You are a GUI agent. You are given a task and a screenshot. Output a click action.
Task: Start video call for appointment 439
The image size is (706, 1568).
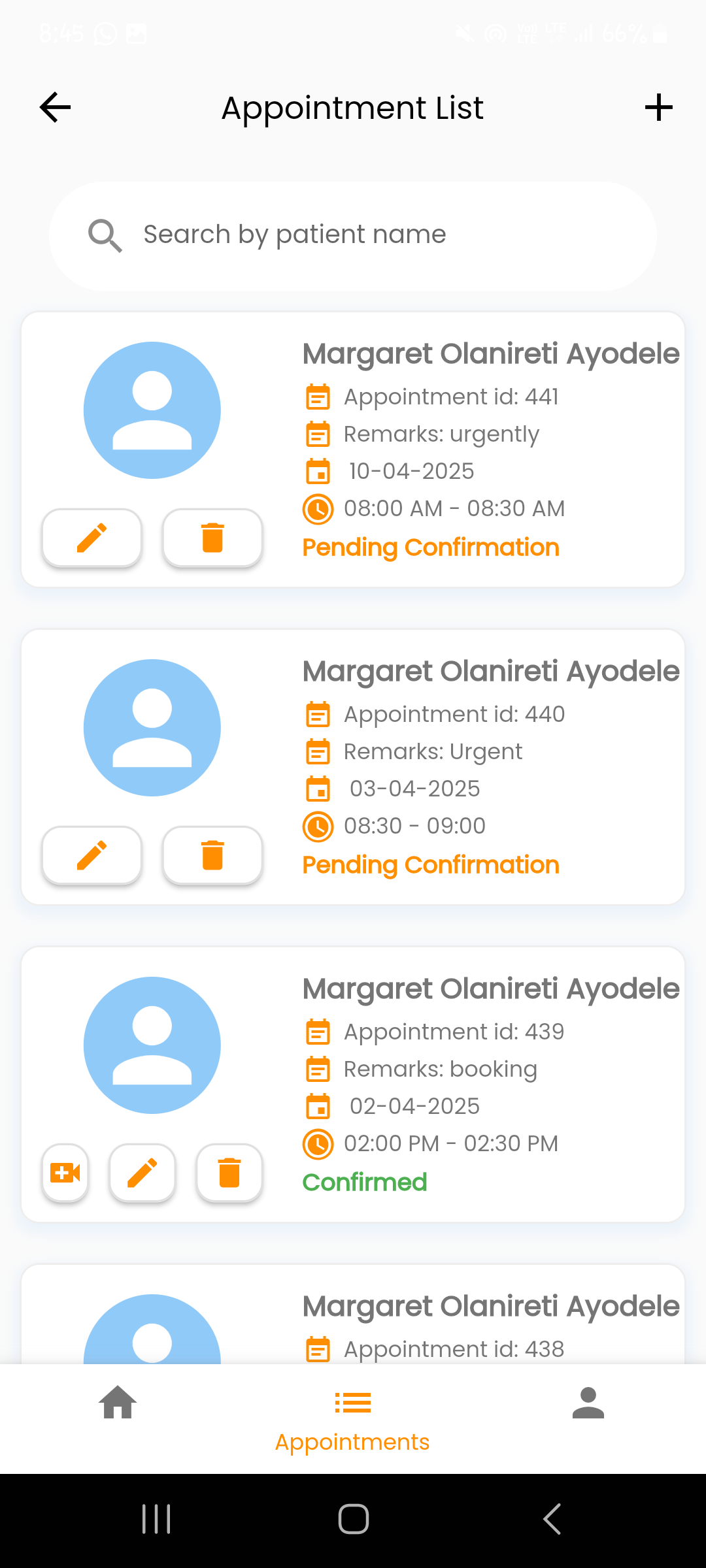[65, 1173]
